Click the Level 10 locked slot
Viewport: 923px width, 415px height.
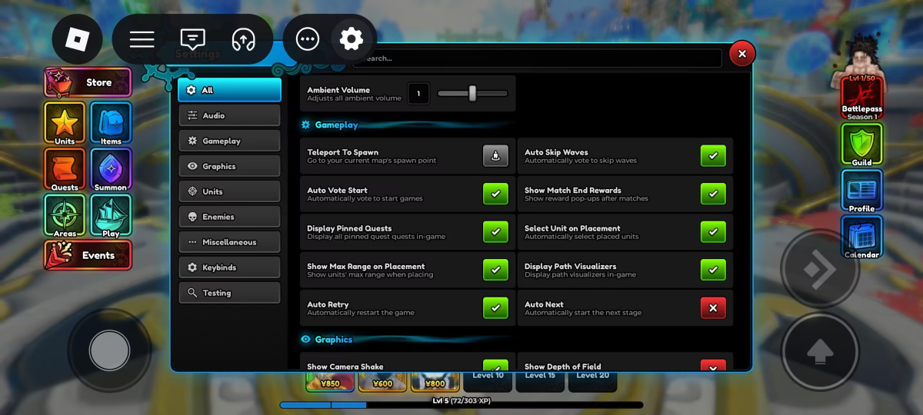coord(488,381)
